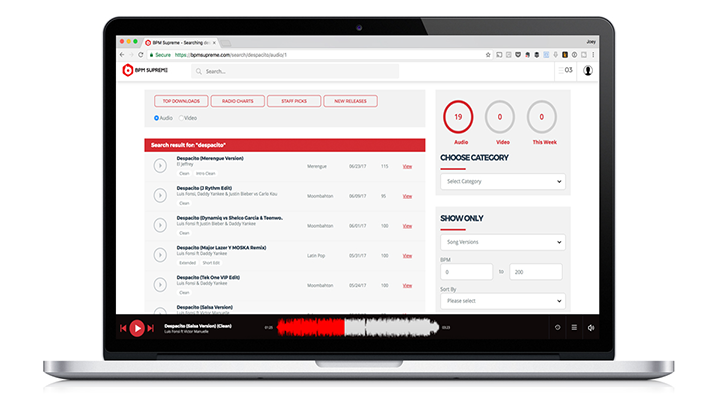This screenshot has height=400, width=710.
Task: Toggle repeat in the player bar
Action: (x=557, y=327)
